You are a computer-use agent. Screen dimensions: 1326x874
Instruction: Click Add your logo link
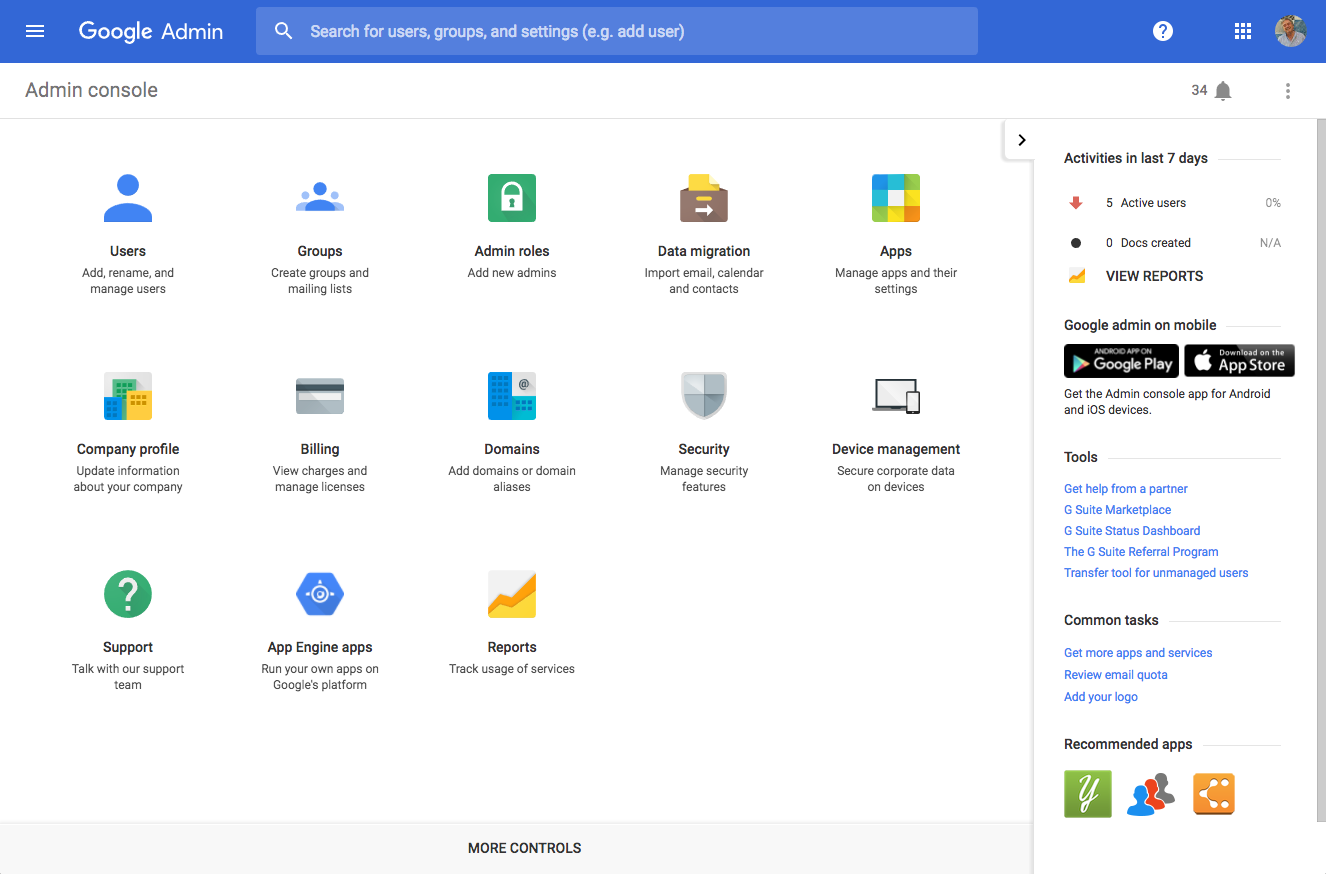click(x=1101, y=697)
